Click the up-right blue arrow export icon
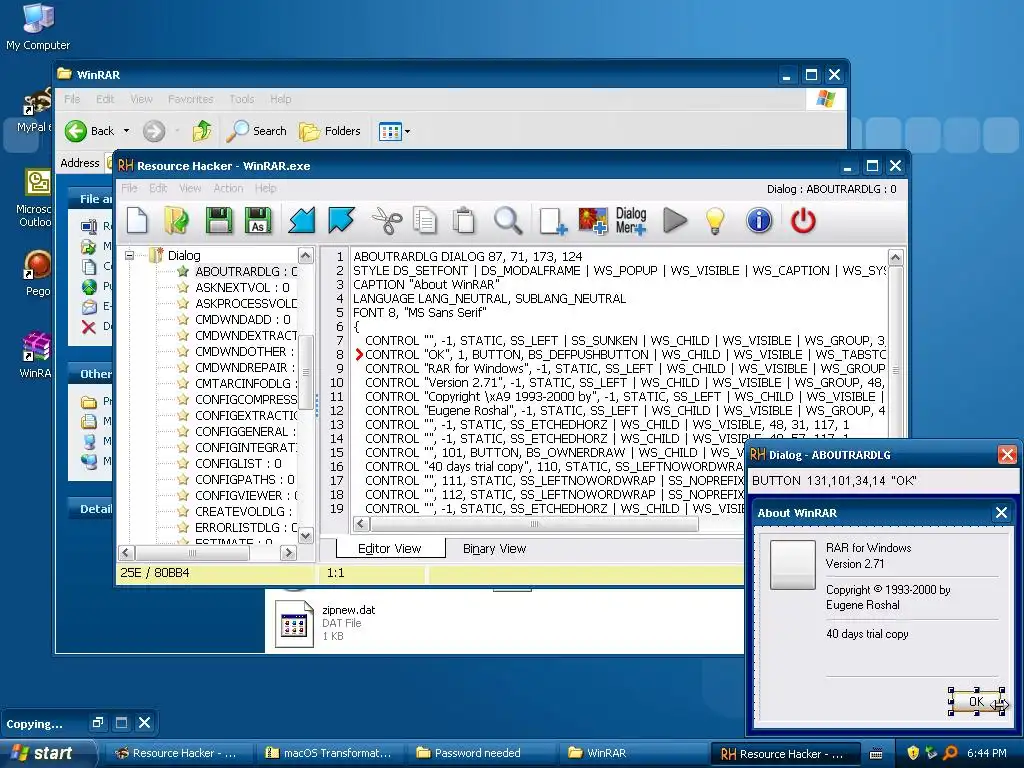The height and width of the screenshot is (768, 1024). pos(341,220)
